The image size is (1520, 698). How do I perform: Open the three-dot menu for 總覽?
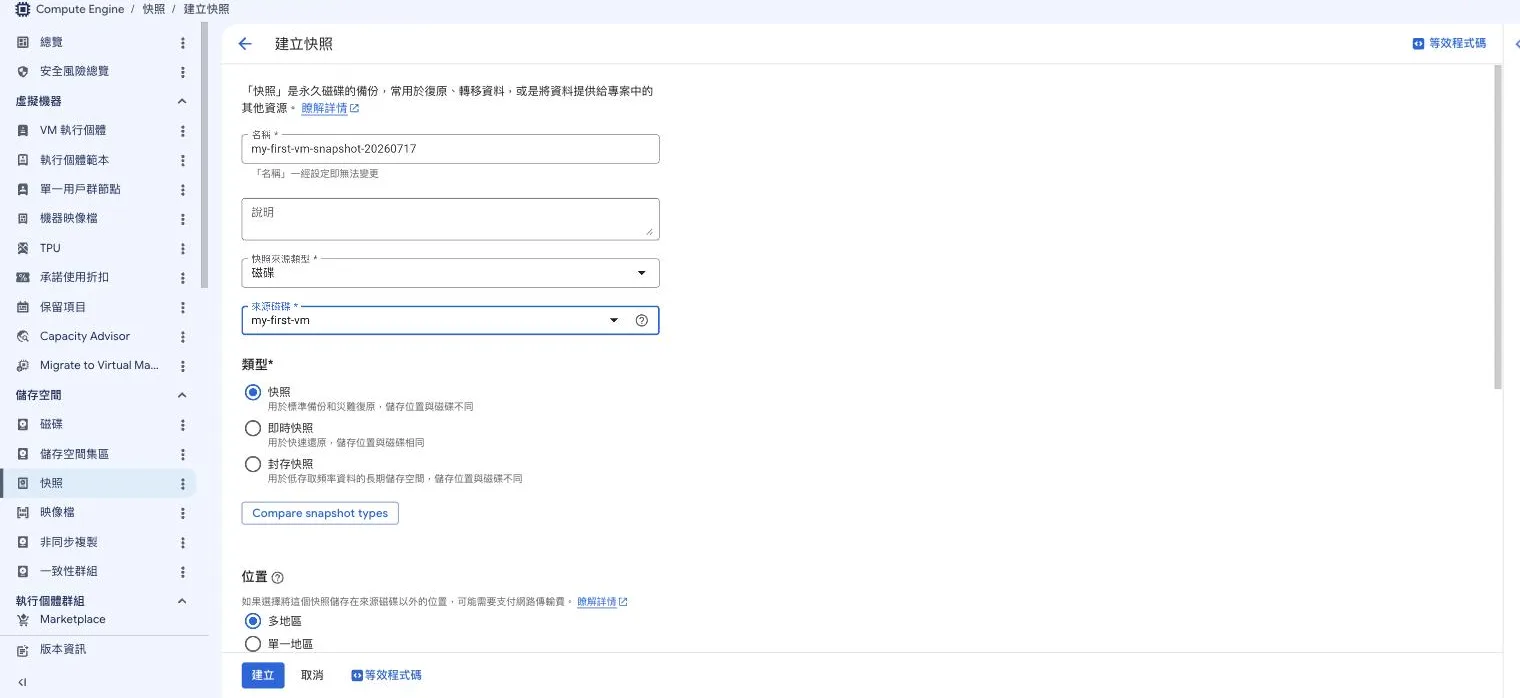tap(182, 43)
